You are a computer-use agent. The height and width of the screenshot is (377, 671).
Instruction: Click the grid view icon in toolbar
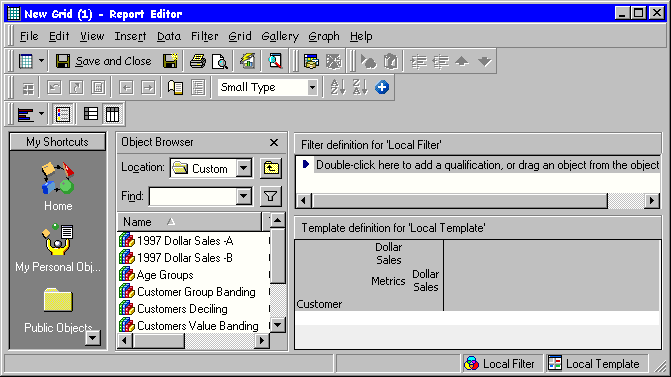26,61
